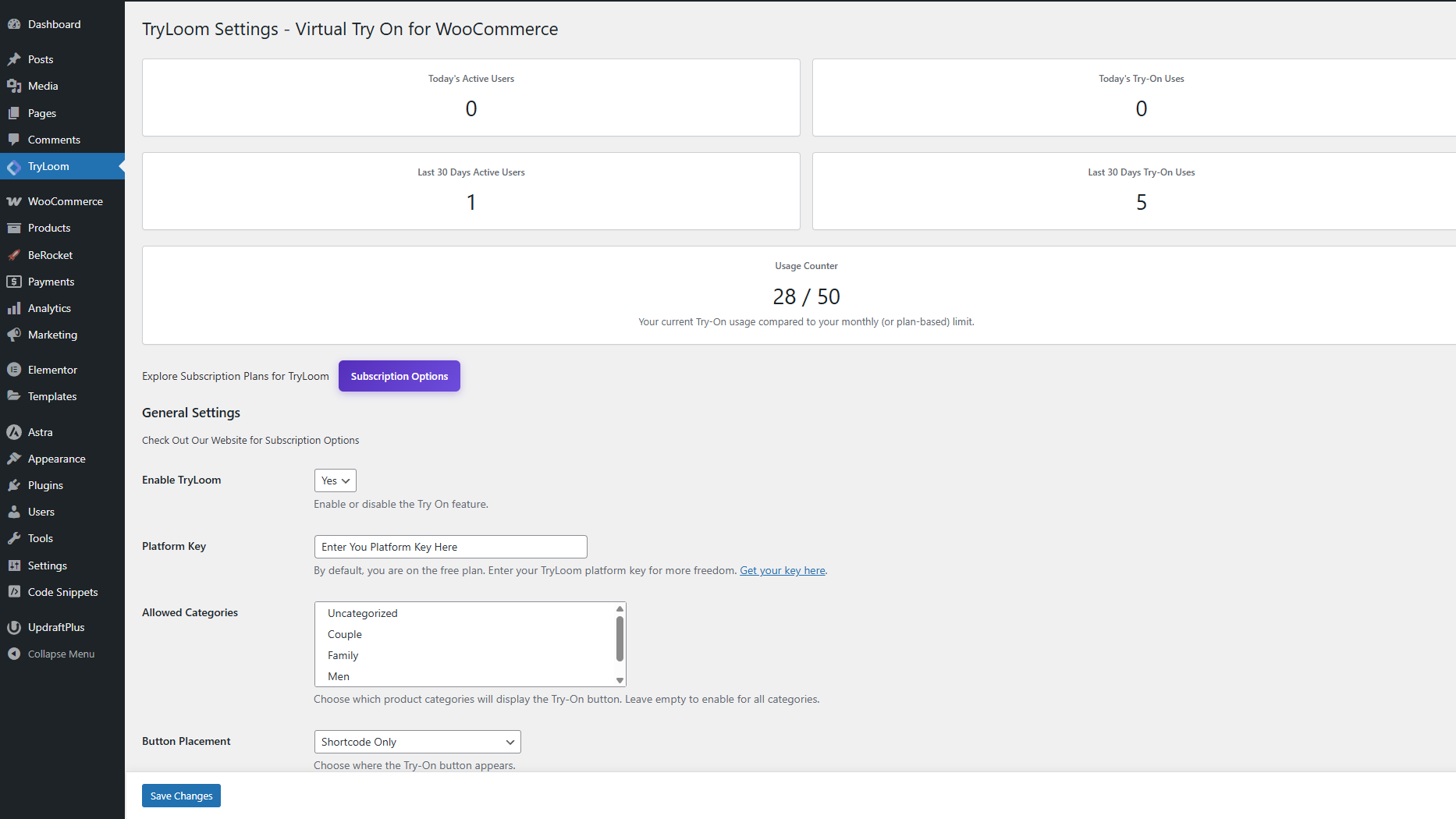Select the WooCommerce sidebar icon

pos(14,200)
